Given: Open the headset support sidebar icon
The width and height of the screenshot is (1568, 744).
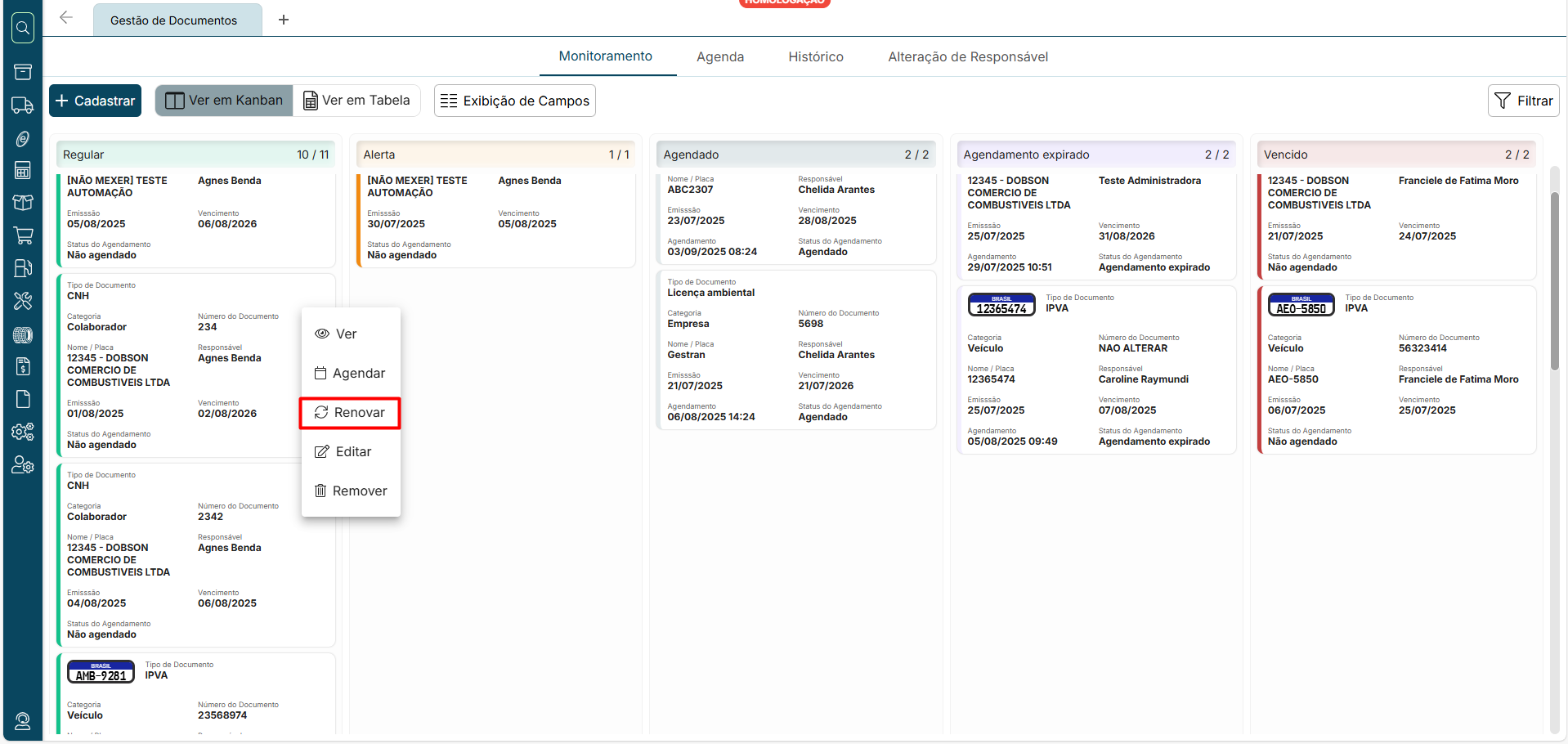Looking at the screenshot, I should point(23,721).
